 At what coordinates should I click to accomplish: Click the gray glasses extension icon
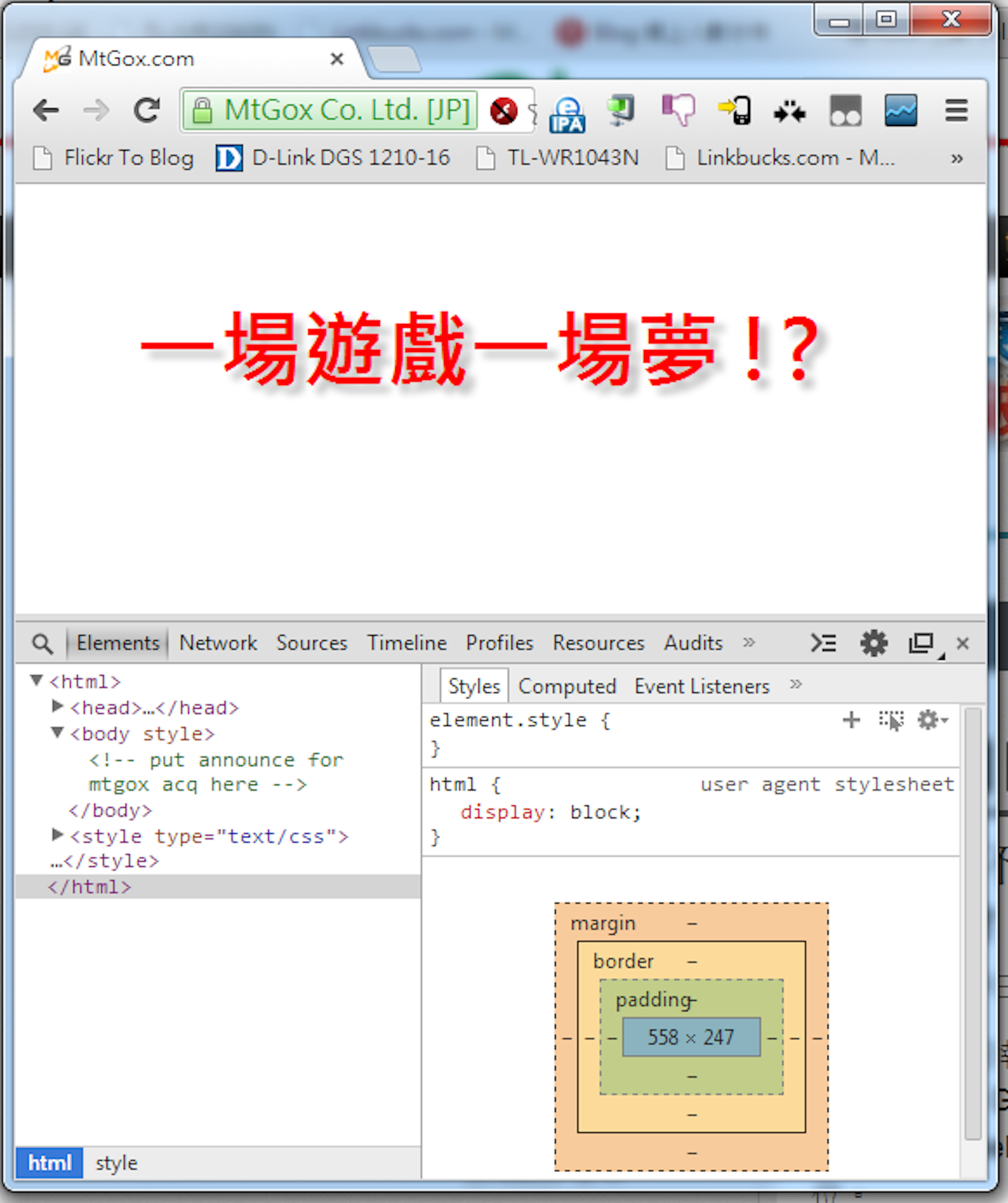(845, 110)
